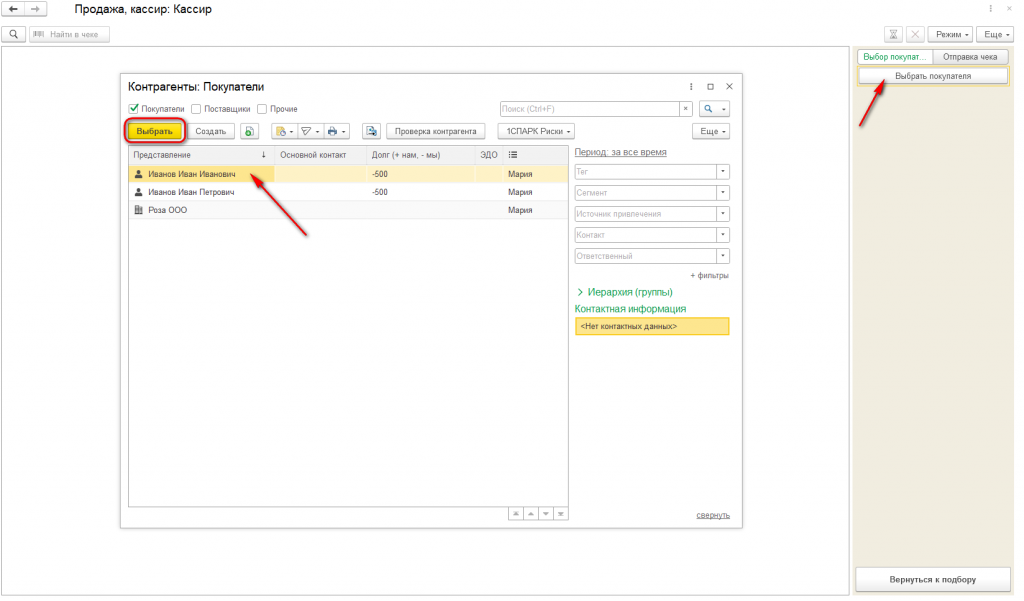Switch to the Отправка чека tab

[x=970, y=57]
